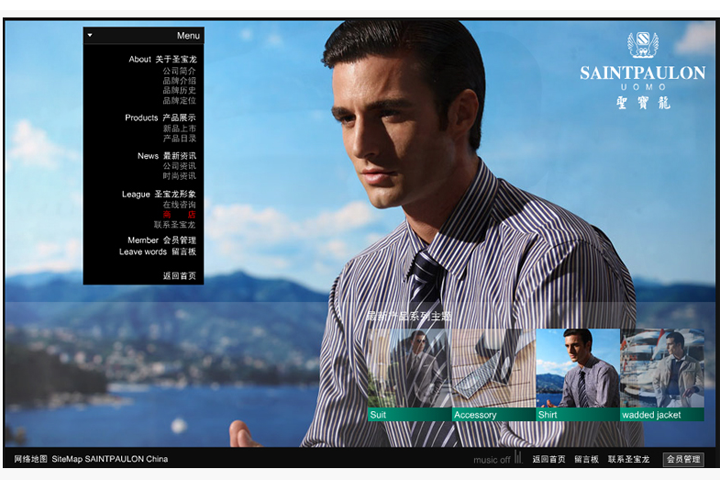Click the red 商店 link in menu
Screen dimensions: 720x480
[x=179, y=215]
